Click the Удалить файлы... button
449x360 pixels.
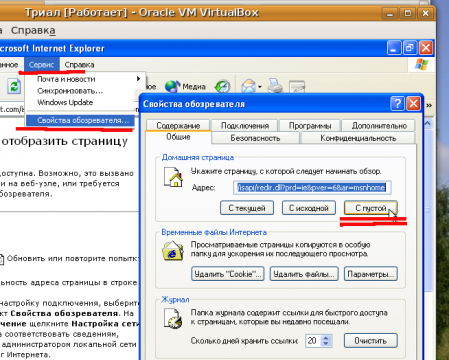[x=304, y=274]
